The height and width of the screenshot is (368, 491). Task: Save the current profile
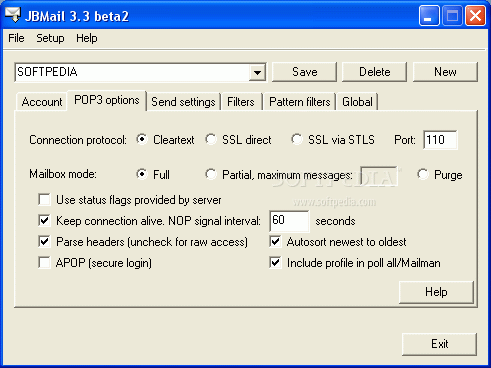click(x=304, y=72)
